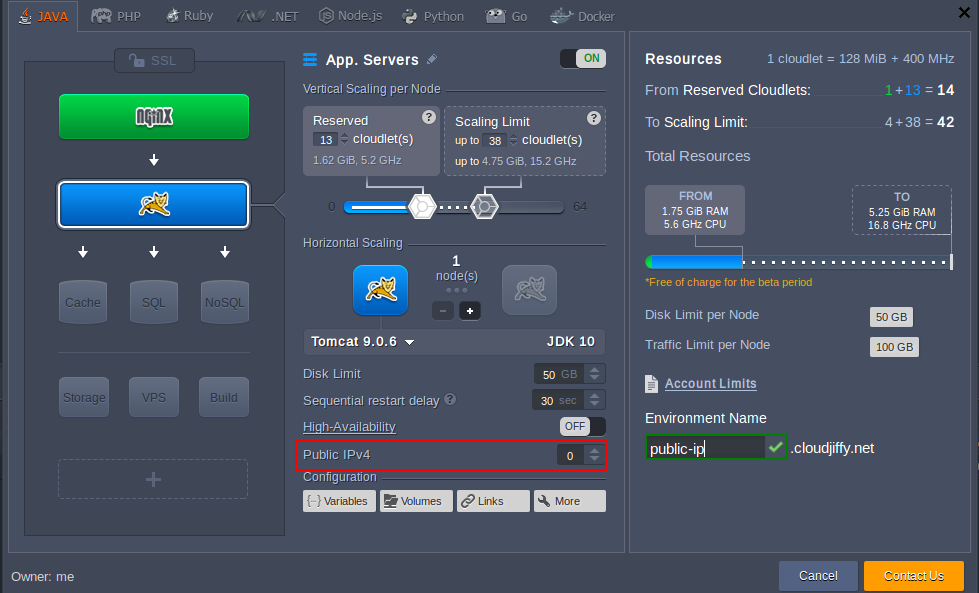Viewport: 979px width, 593px height.
Task: Open the Volumes configuration
Action: pyautogui.click(x=416, y=501)
